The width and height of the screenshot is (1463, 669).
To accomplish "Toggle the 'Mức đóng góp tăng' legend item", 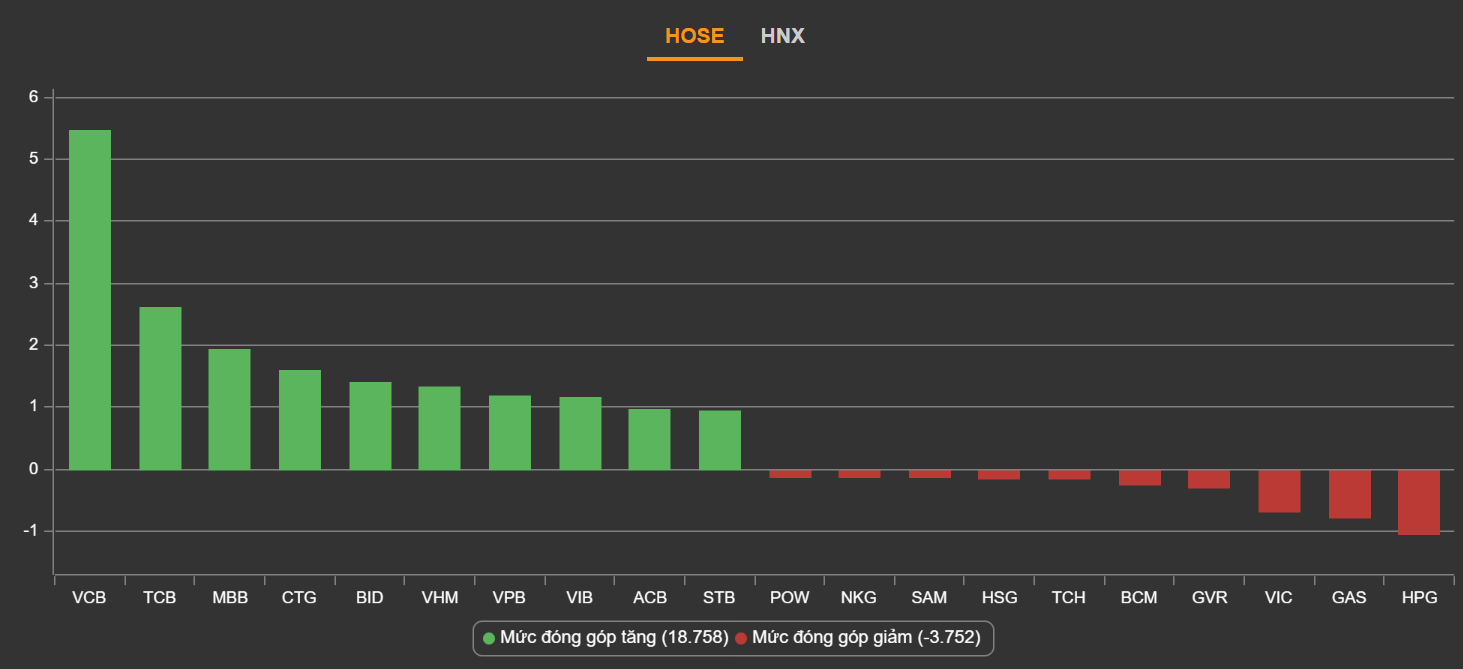I will pyautogui.click(x=614, y=637).
